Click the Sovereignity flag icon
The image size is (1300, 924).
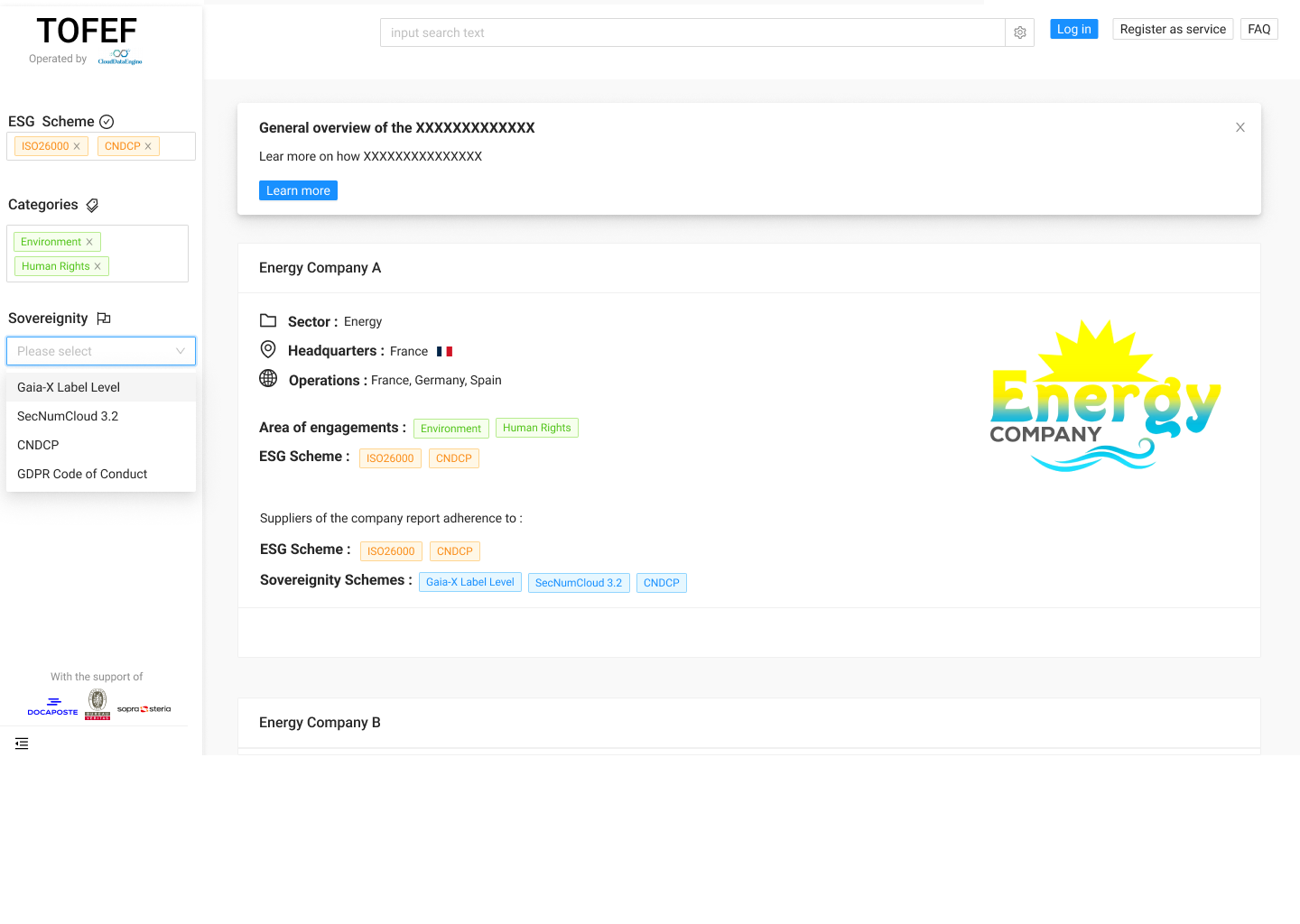tap(104, 319)
